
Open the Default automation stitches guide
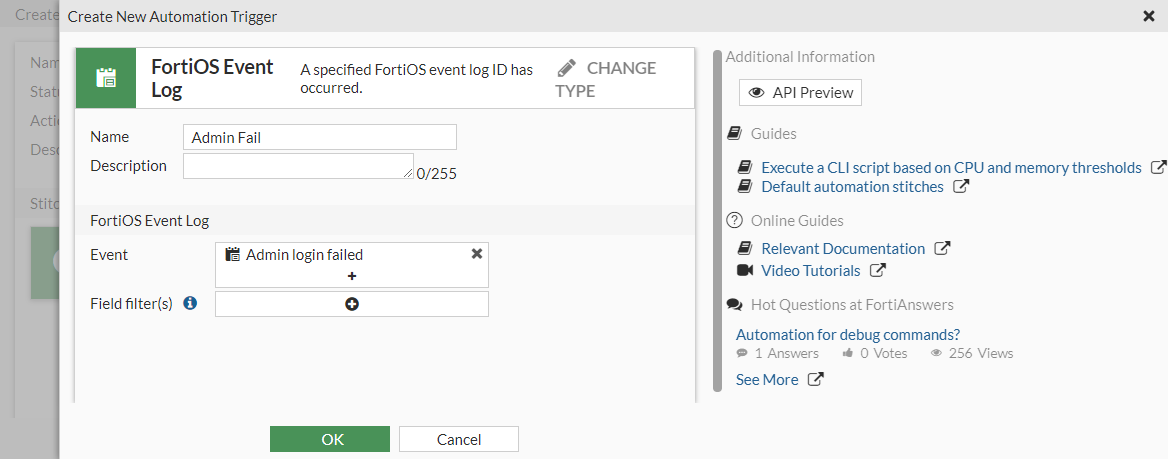852,187
